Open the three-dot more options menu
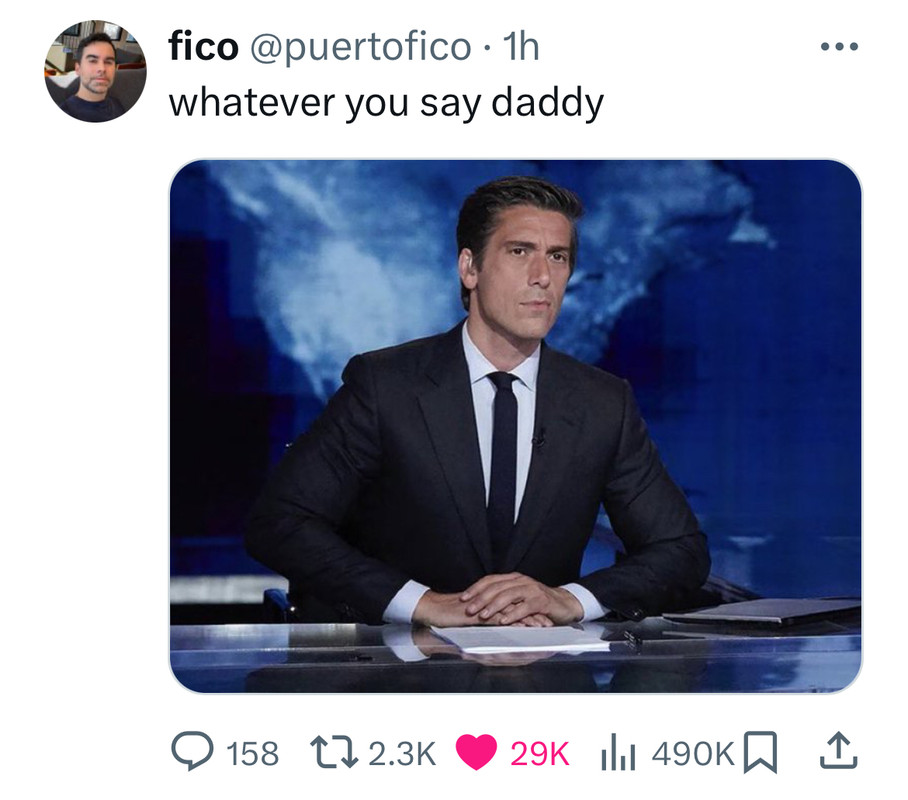908x800 pixels. [x=839, y=46]
